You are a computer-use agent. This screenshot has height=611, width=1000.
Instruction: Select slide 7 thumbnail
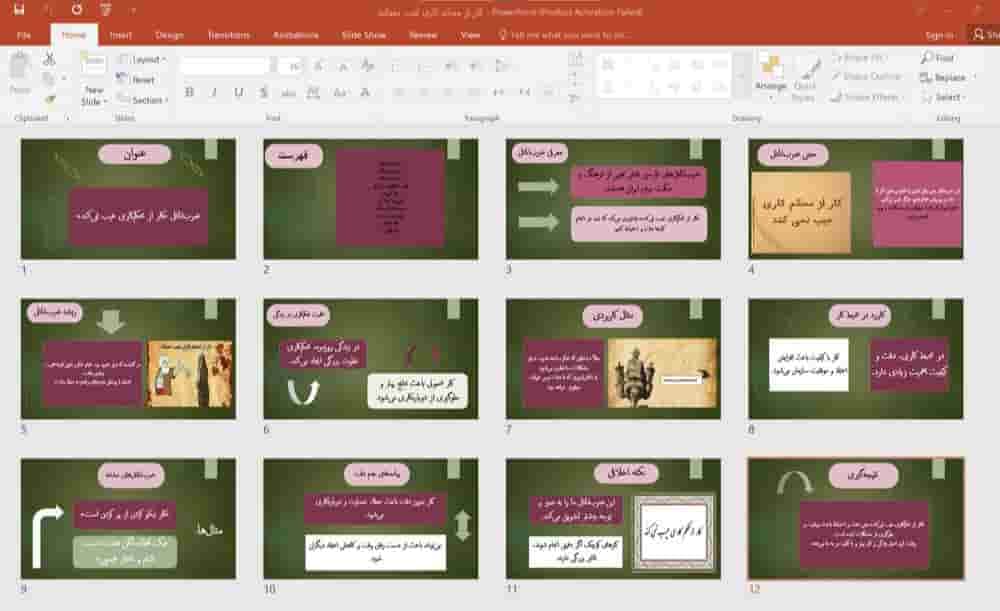[x=613, y=358]
